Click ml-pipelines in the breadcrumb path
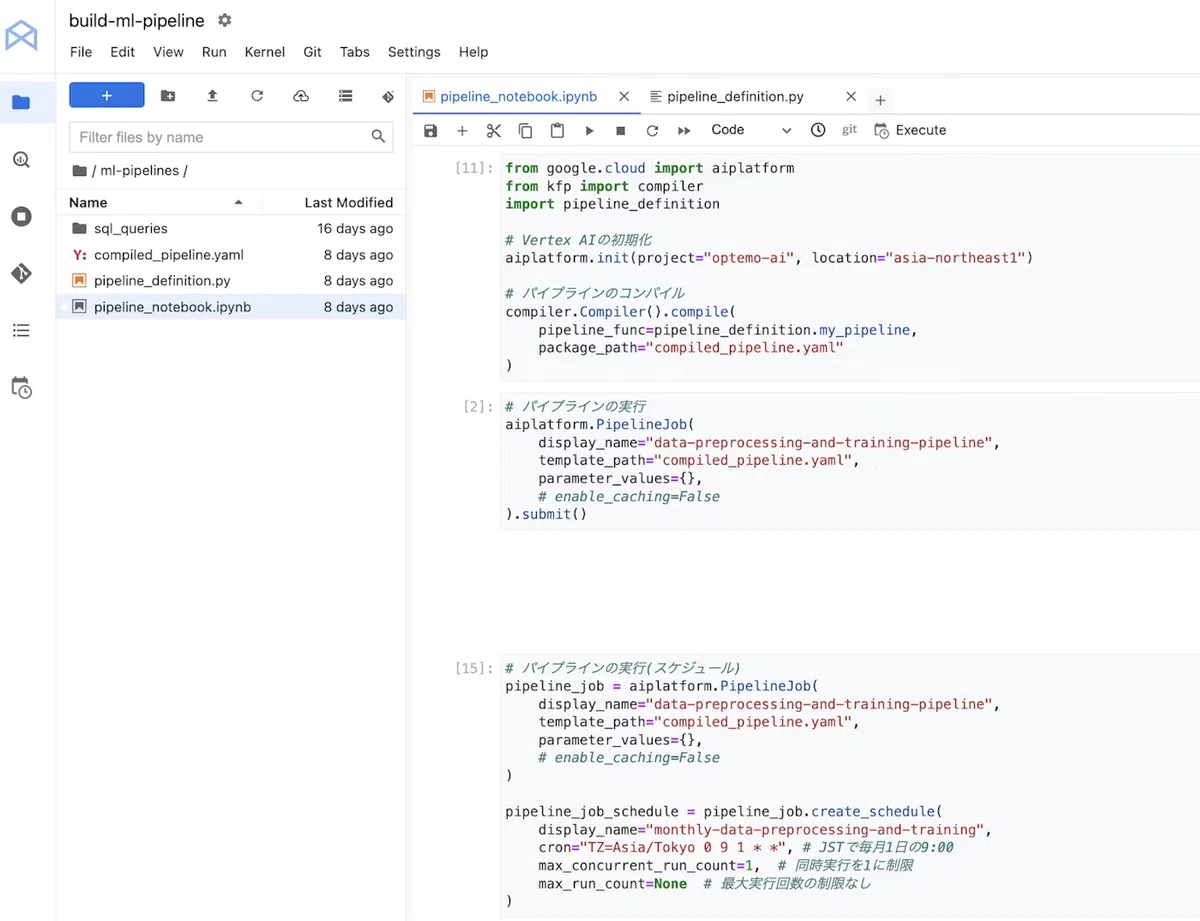Viewport: 1200px width, 921px height. pos(139,171)
